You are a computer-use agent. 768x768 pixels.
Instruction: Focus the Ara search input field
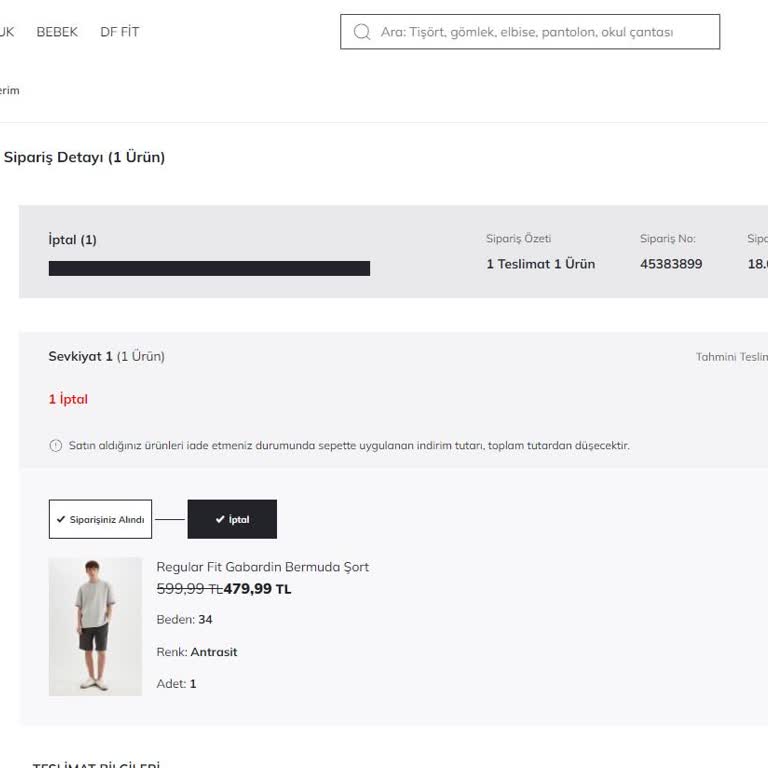click(540, 32)
